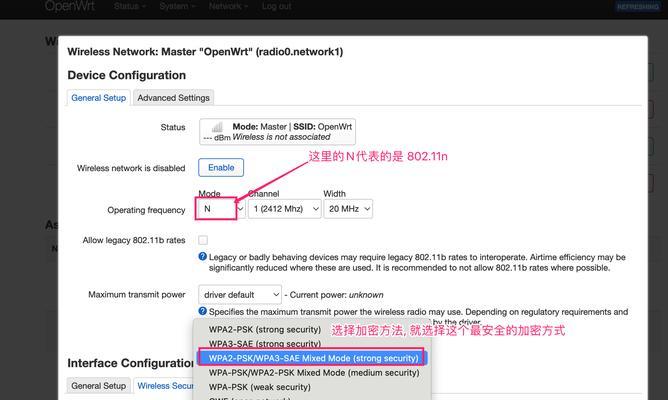Click the Interface Configuration heading
The height and width of the screenshot is (400, 668).
click(130, 363)
